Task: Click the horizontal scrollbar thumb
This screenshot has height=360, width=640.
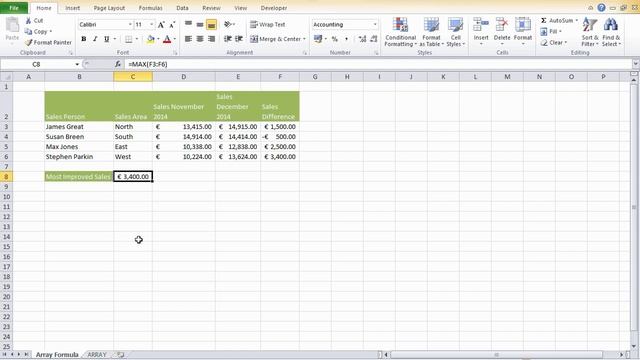Action: [496, 355]
